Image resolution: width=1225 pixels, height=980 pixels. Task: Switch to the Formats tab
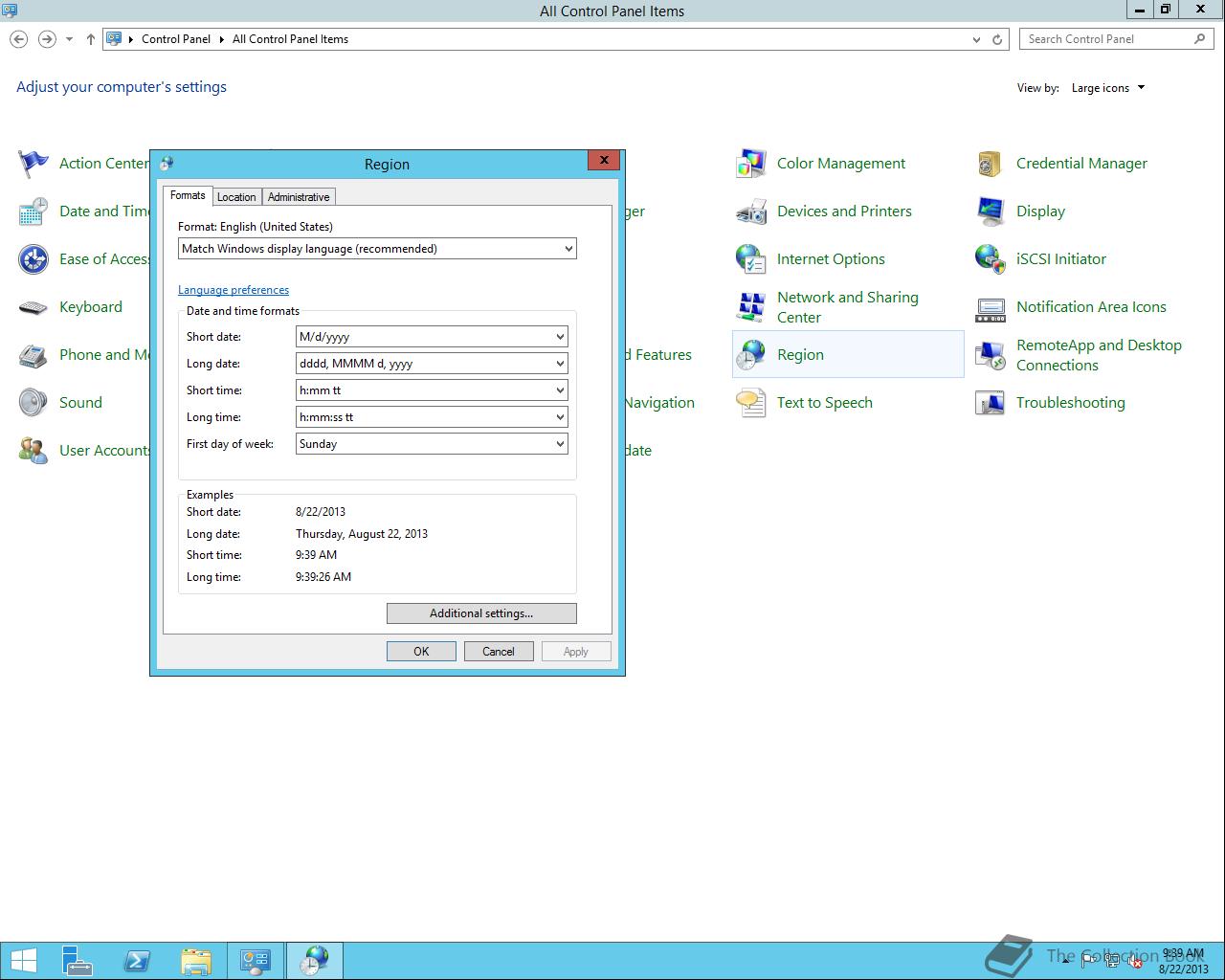pos(188,195)
